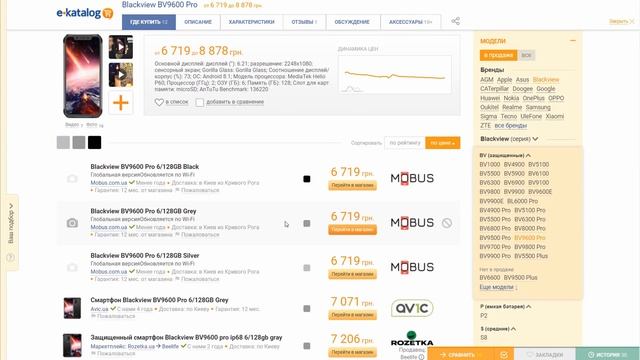Screen dimensions: 640x360
Task: Open the share icon next to tabs
Action: [x=456, y=21]
